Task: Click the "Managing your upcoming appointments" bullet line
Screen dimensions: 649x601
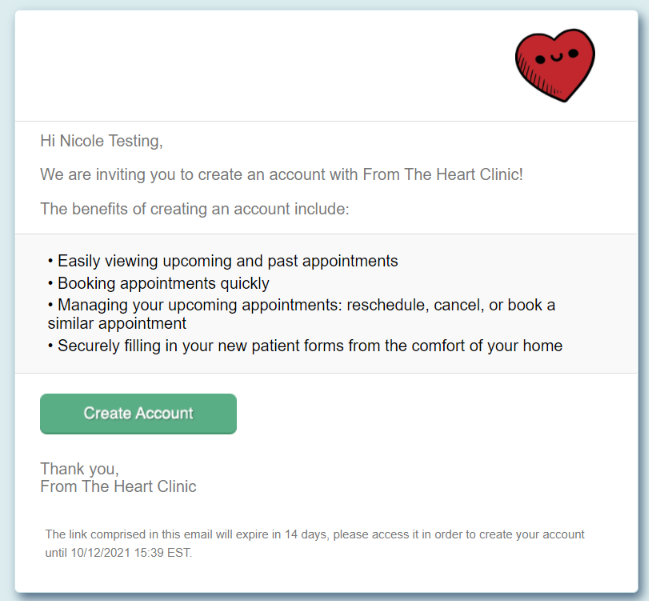Action: coord(300,304)
